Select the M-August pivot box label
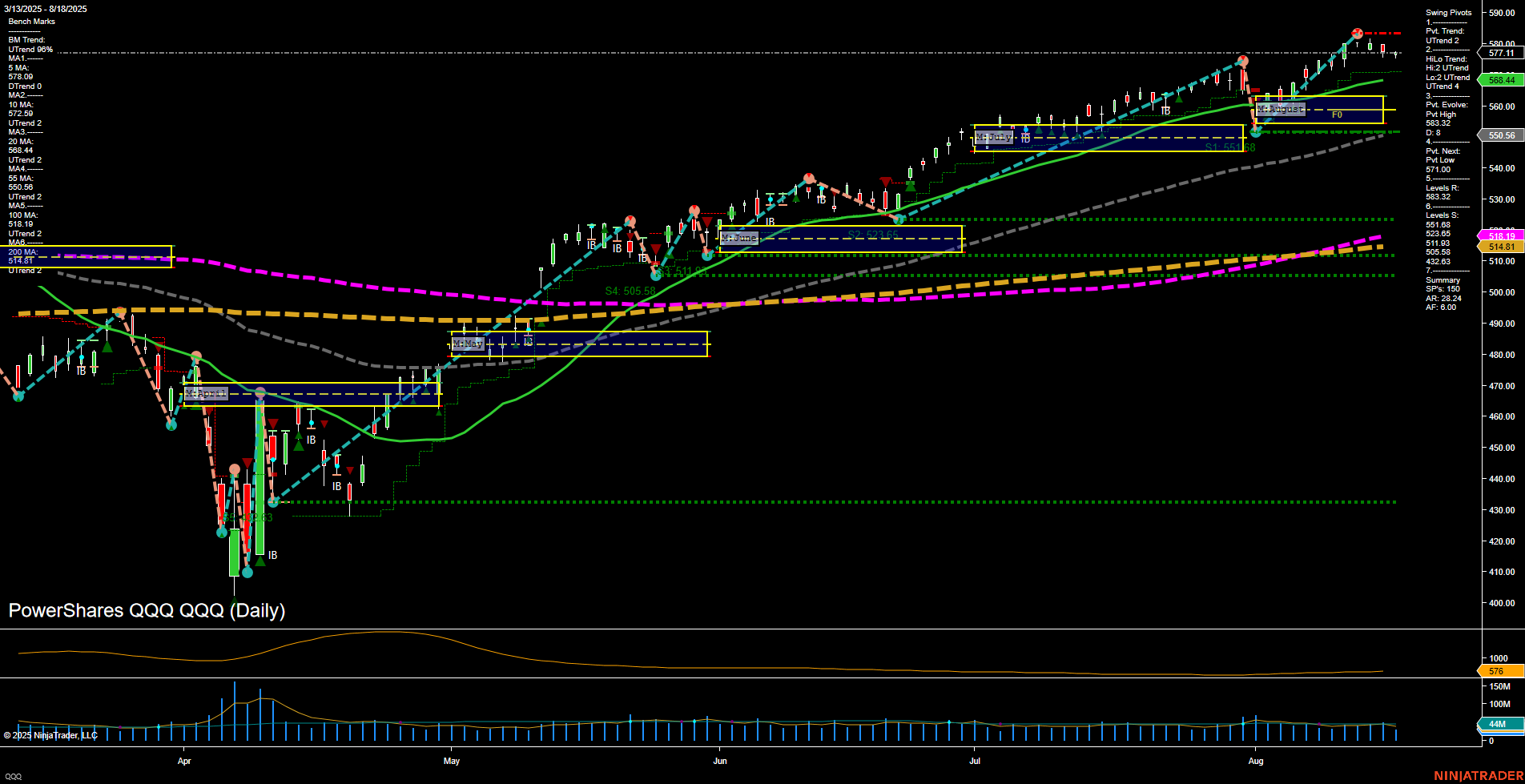 click(x=1281, y=108)
